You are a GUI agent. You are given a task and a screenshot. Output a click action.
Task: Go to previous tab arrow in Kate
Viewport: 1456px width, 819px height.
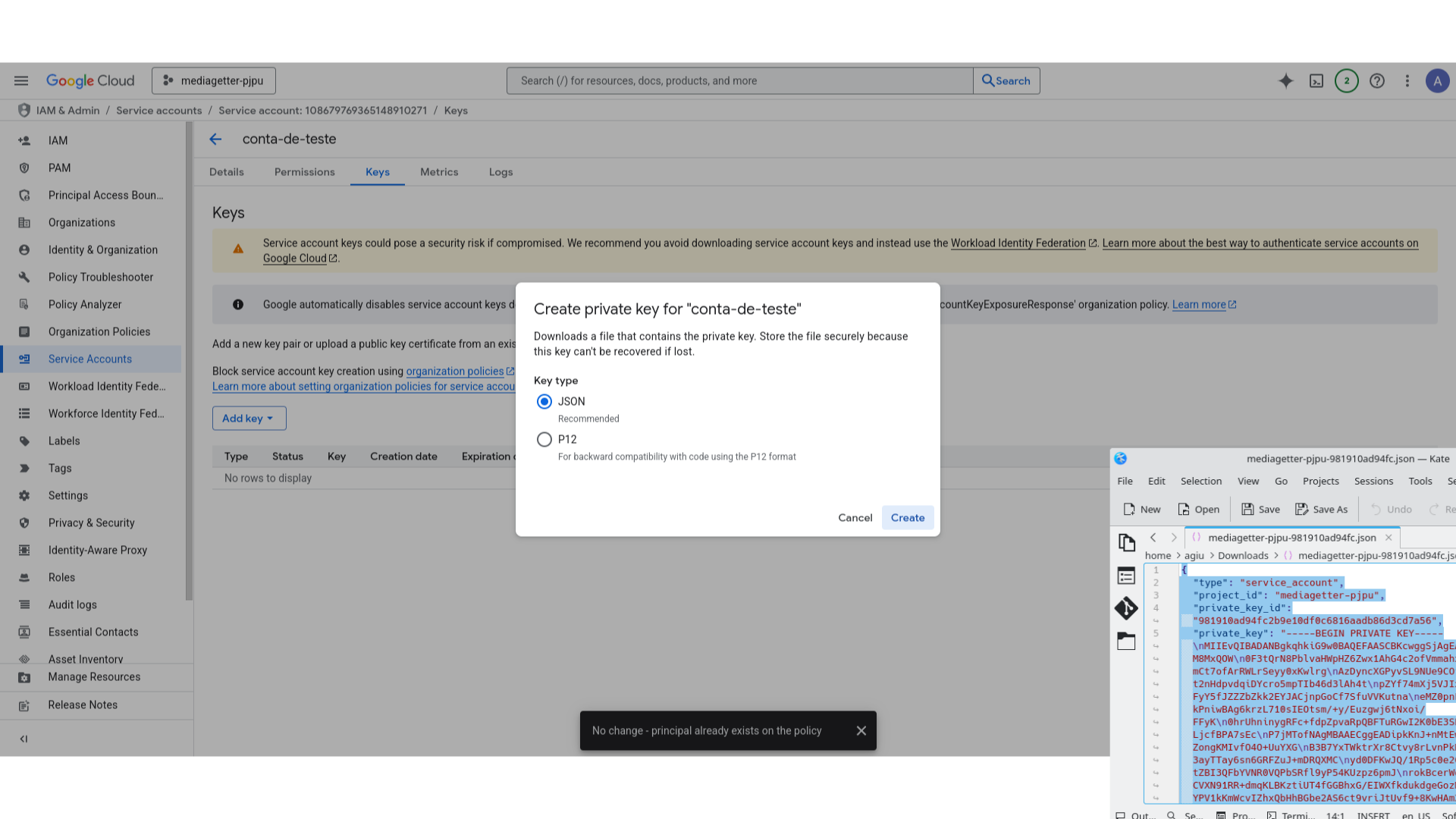coord(1153,538)
